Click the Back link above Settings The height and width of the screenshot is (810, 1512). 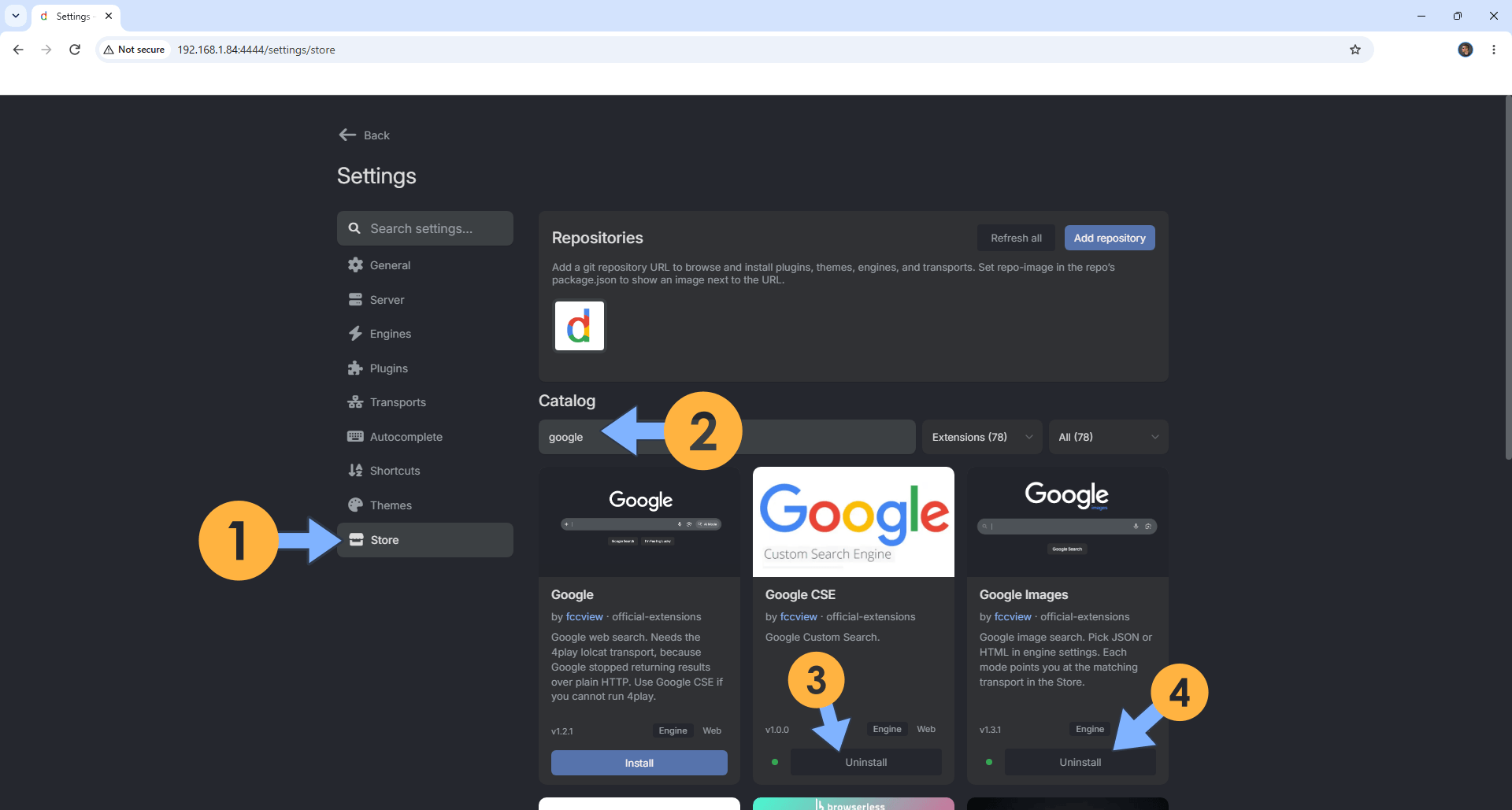coord(365,135)
